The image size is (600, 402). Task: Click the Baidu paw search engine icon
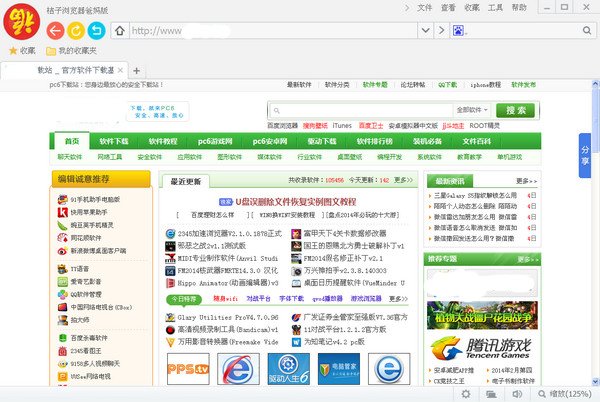[458, 31]
